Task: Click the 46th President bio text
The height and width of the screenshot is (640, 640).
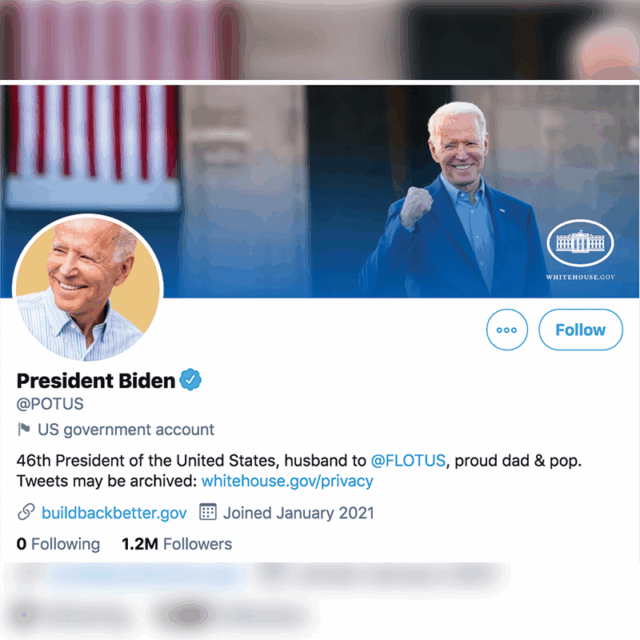Action: coord(190,461)
